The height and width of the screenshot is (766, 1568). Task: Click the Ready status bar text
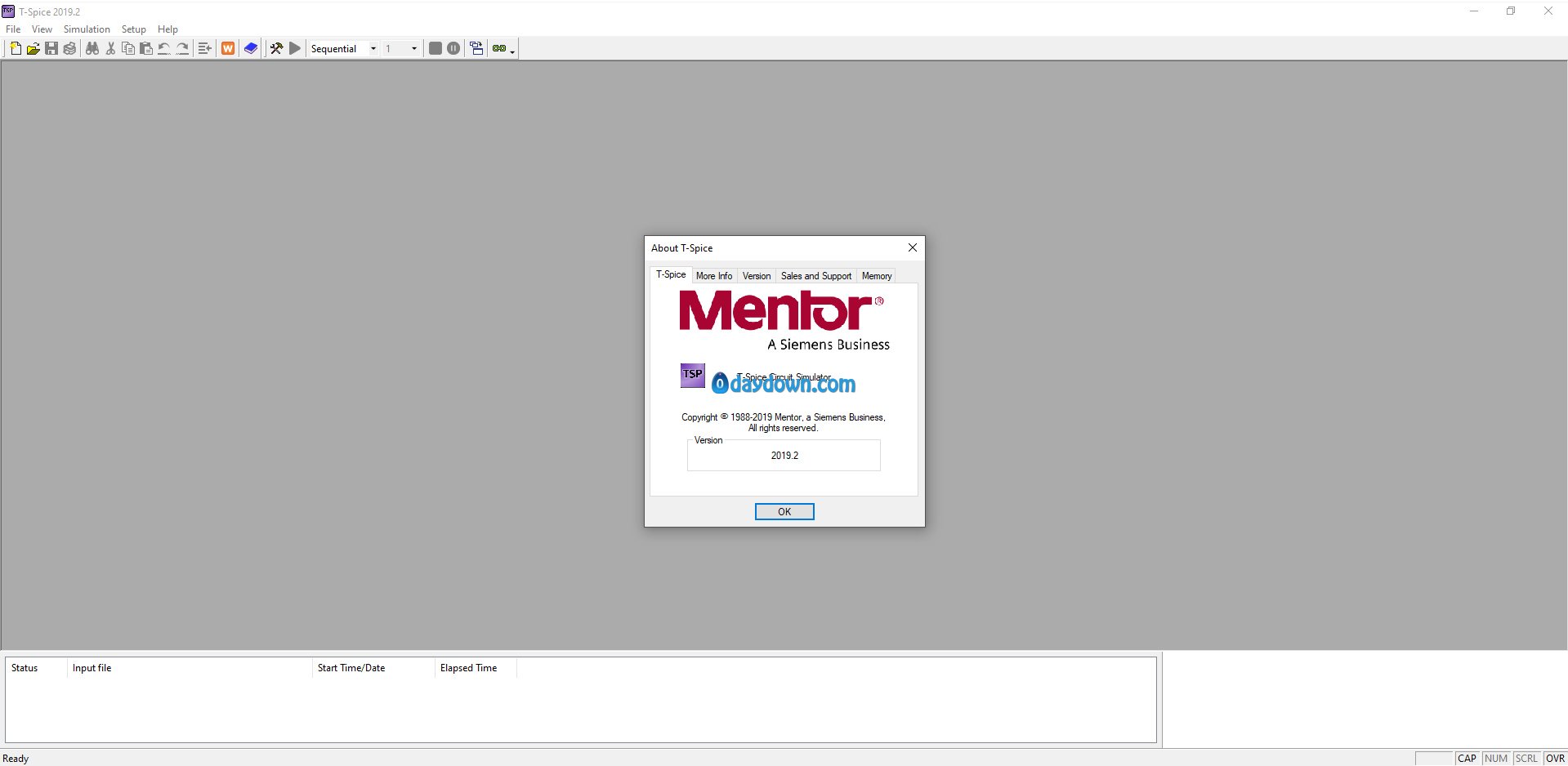[x=16, y=759]
